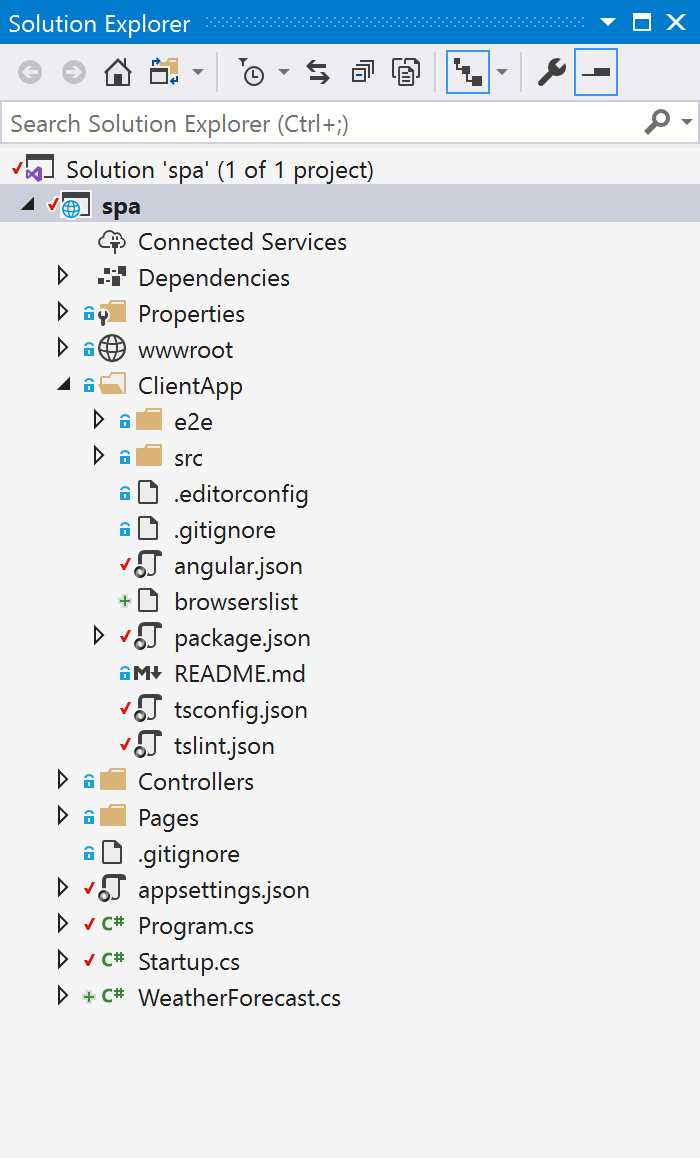Click inside the Search Solution Explorer box

point(300,123)
